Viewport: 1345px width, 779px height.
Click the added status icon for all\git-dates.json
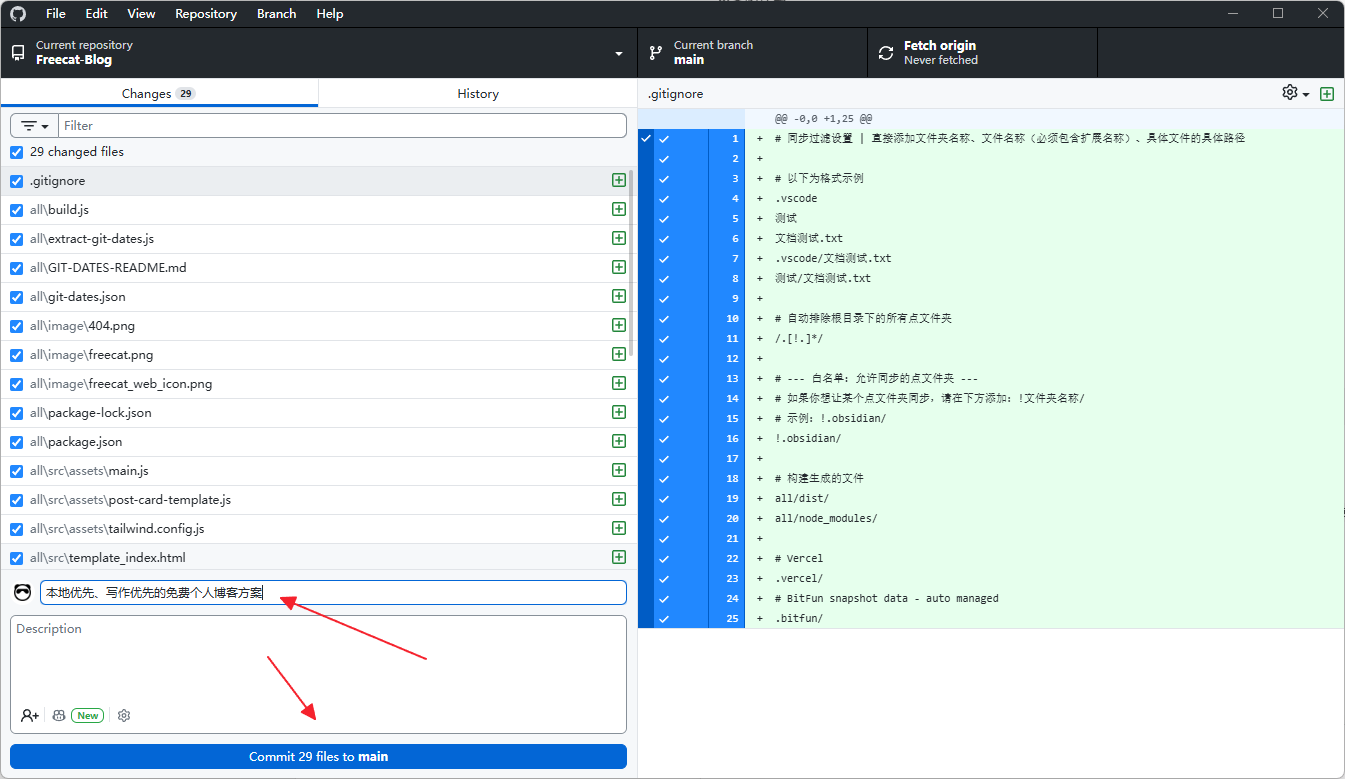click(619, 297)
